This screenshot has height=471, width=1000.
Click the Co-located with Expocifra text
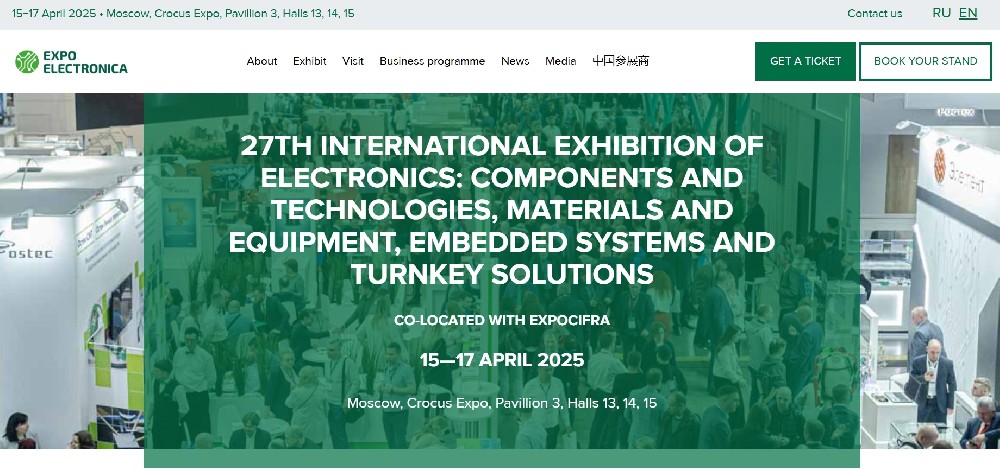(501, 320)
